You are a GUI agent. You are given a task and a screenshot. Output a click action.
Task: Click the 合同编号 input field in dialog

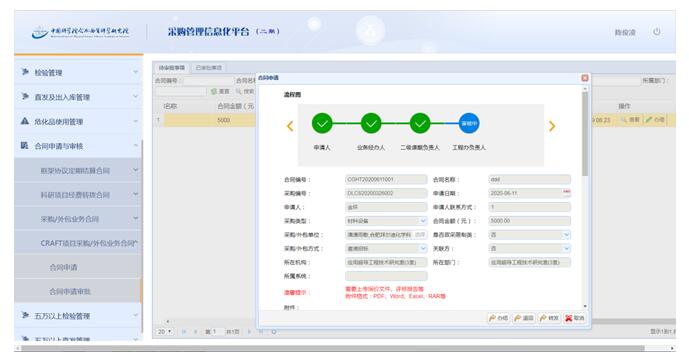(386, 179)
